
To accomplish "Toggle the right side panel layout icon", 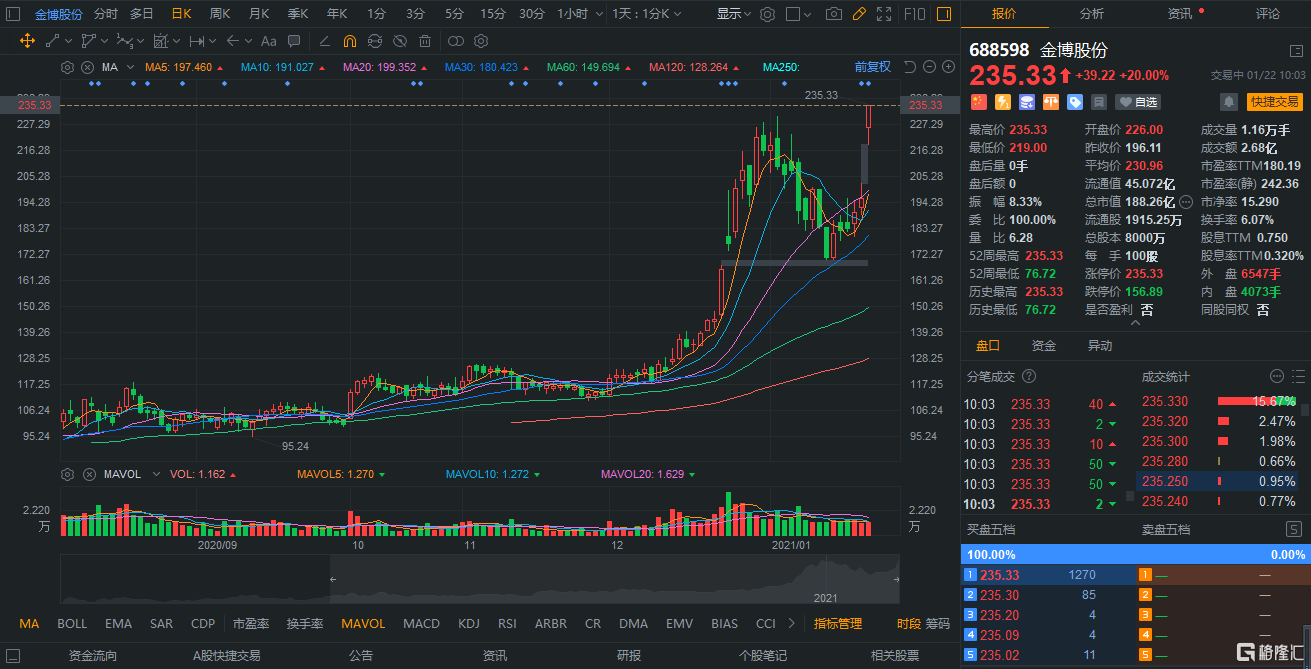I will tap(944, 14).
